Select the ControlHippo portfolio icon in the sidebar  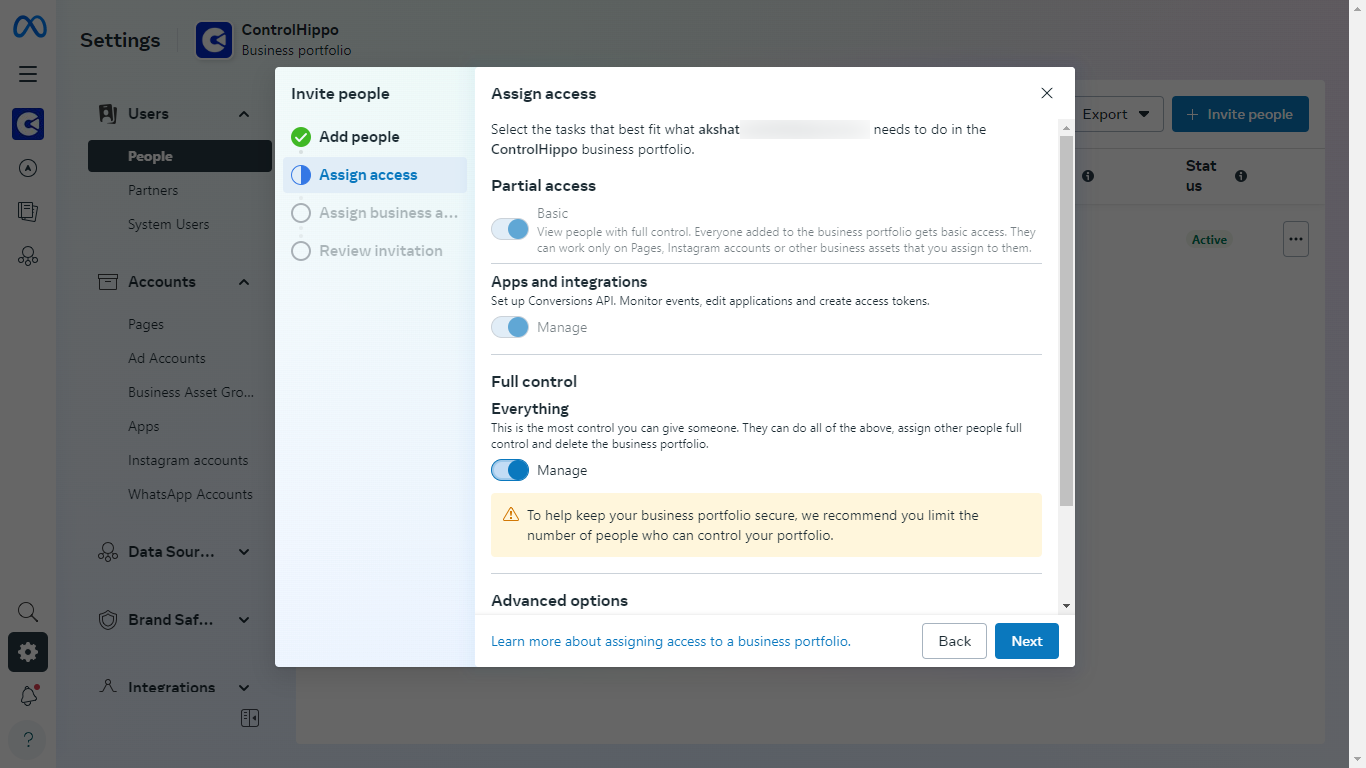28,124
